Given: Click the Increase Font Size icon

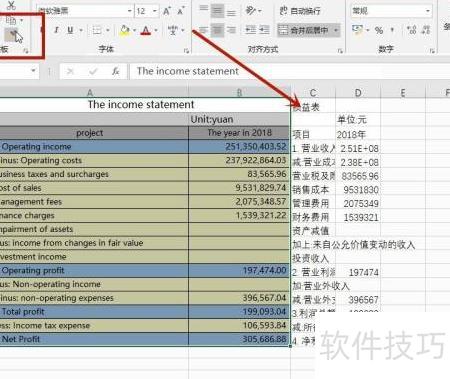Looking at the screenshot, I should [x=167, y=11].
